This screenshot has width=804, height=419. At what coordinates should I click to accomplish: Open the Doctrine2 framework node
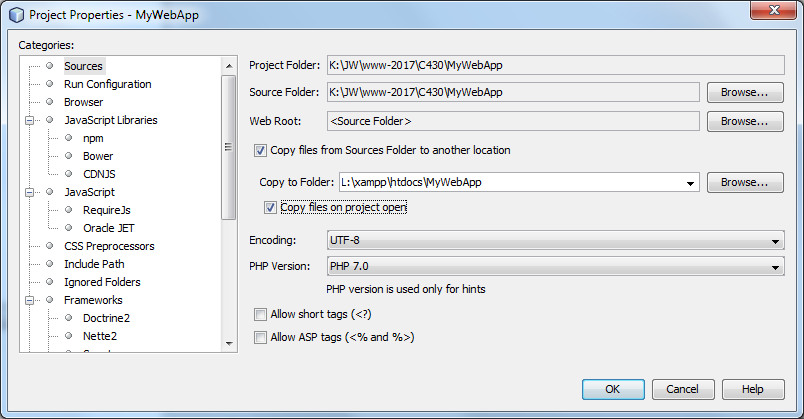point(107,317)
